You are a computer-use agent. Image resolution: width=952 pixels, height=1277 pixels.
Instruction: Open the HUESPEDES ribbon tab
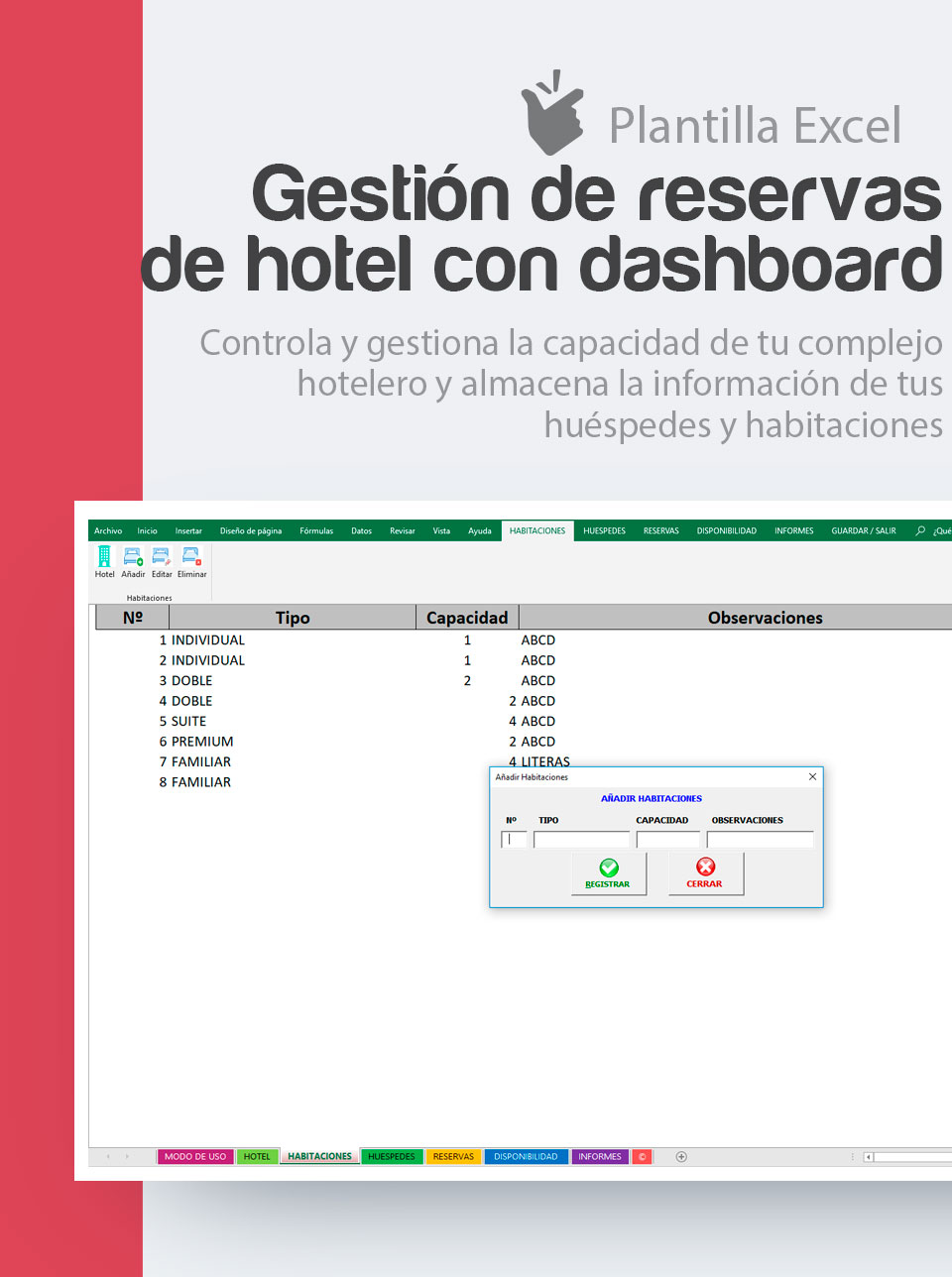tap(605, 530)
